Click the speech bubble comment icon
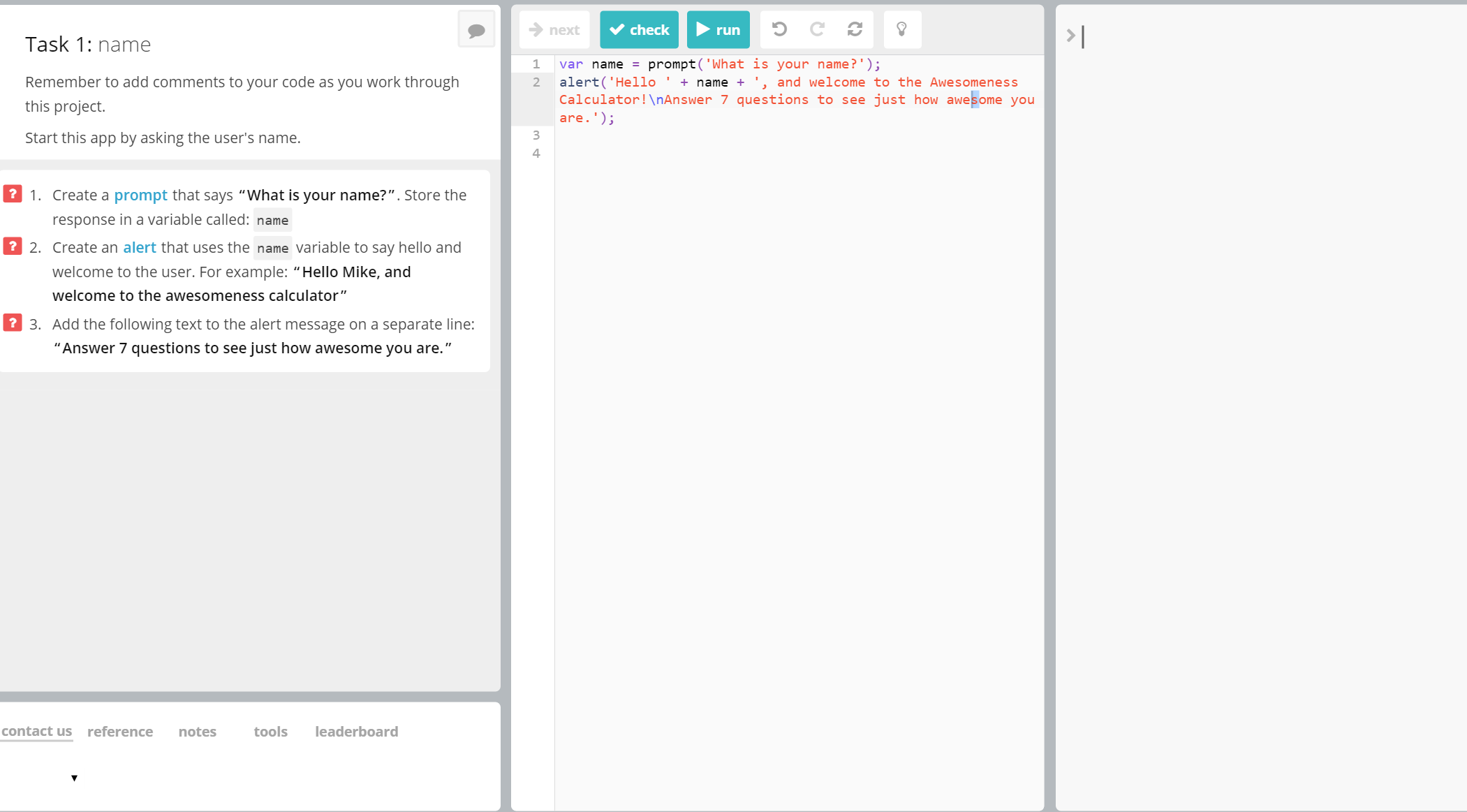 (x=476, y=30)
